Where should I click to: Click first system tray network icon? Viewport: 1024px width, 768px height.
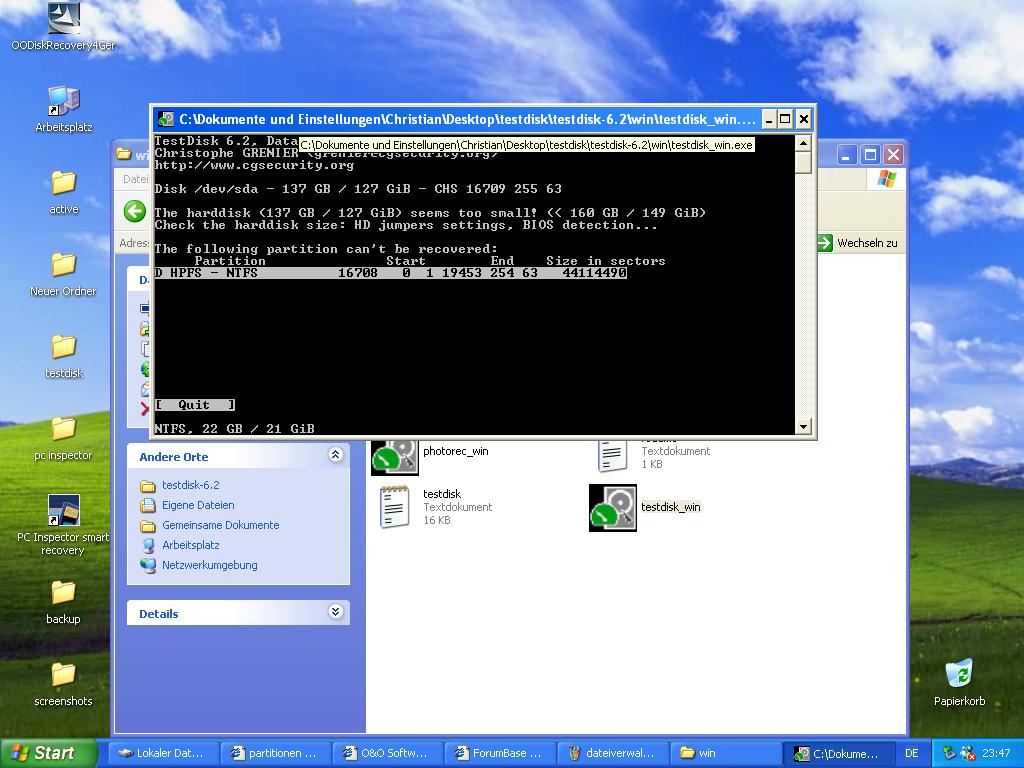coord(949,754)
